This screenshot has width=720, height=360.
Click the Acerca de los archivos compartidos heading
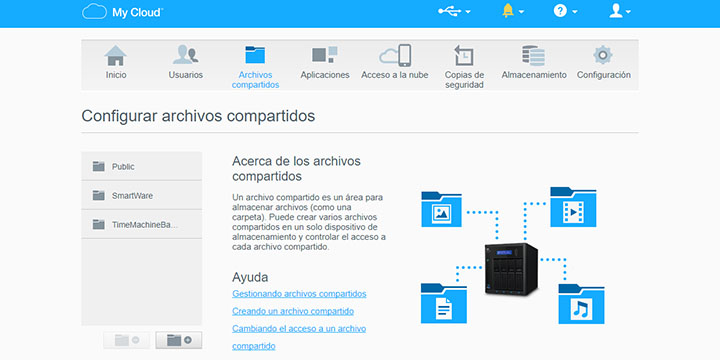coord(297,169)
